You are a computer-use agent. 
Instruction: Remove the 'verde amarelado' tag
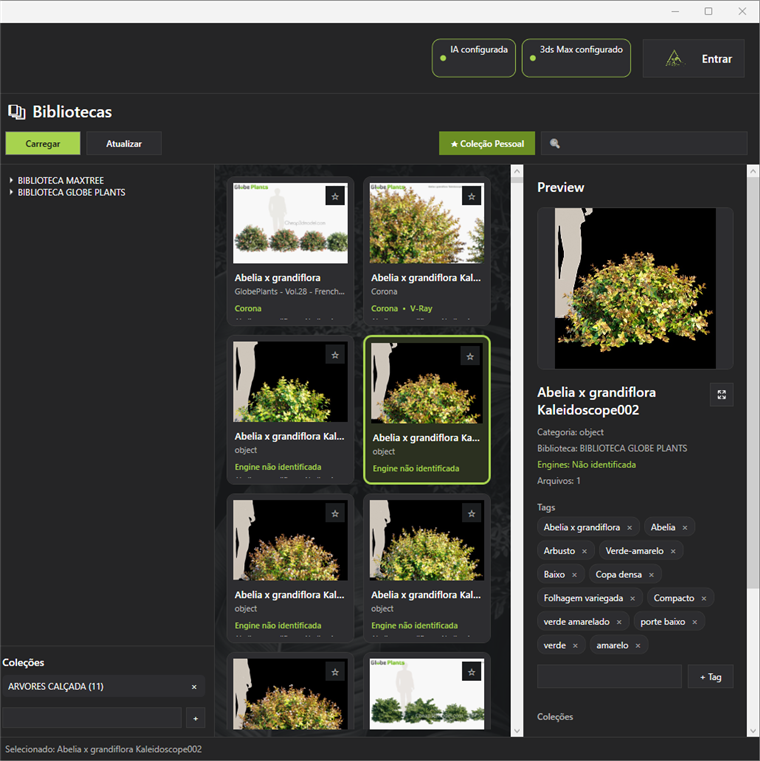pos(619,622)
